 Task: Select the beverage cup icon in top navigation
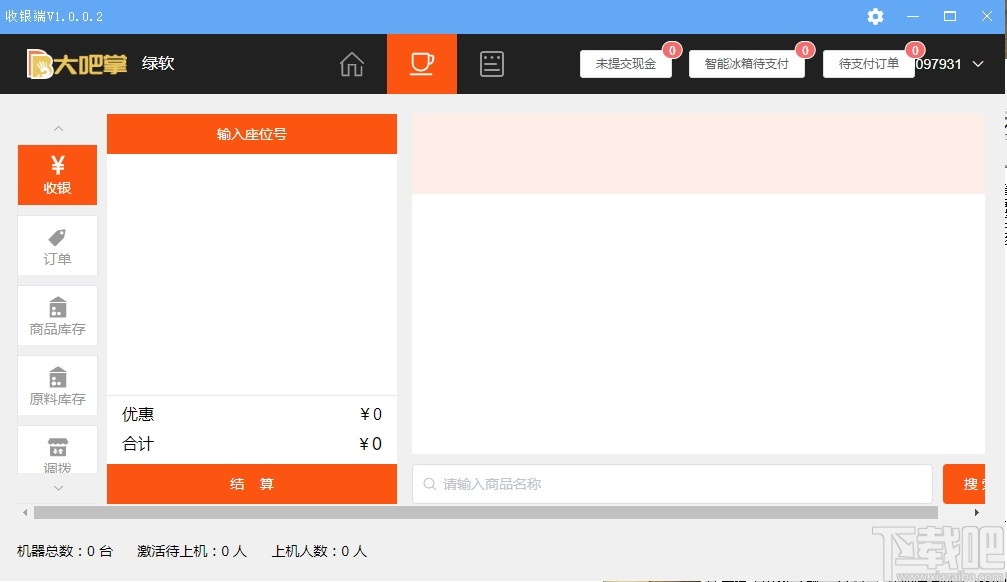(x=421, y=62)
